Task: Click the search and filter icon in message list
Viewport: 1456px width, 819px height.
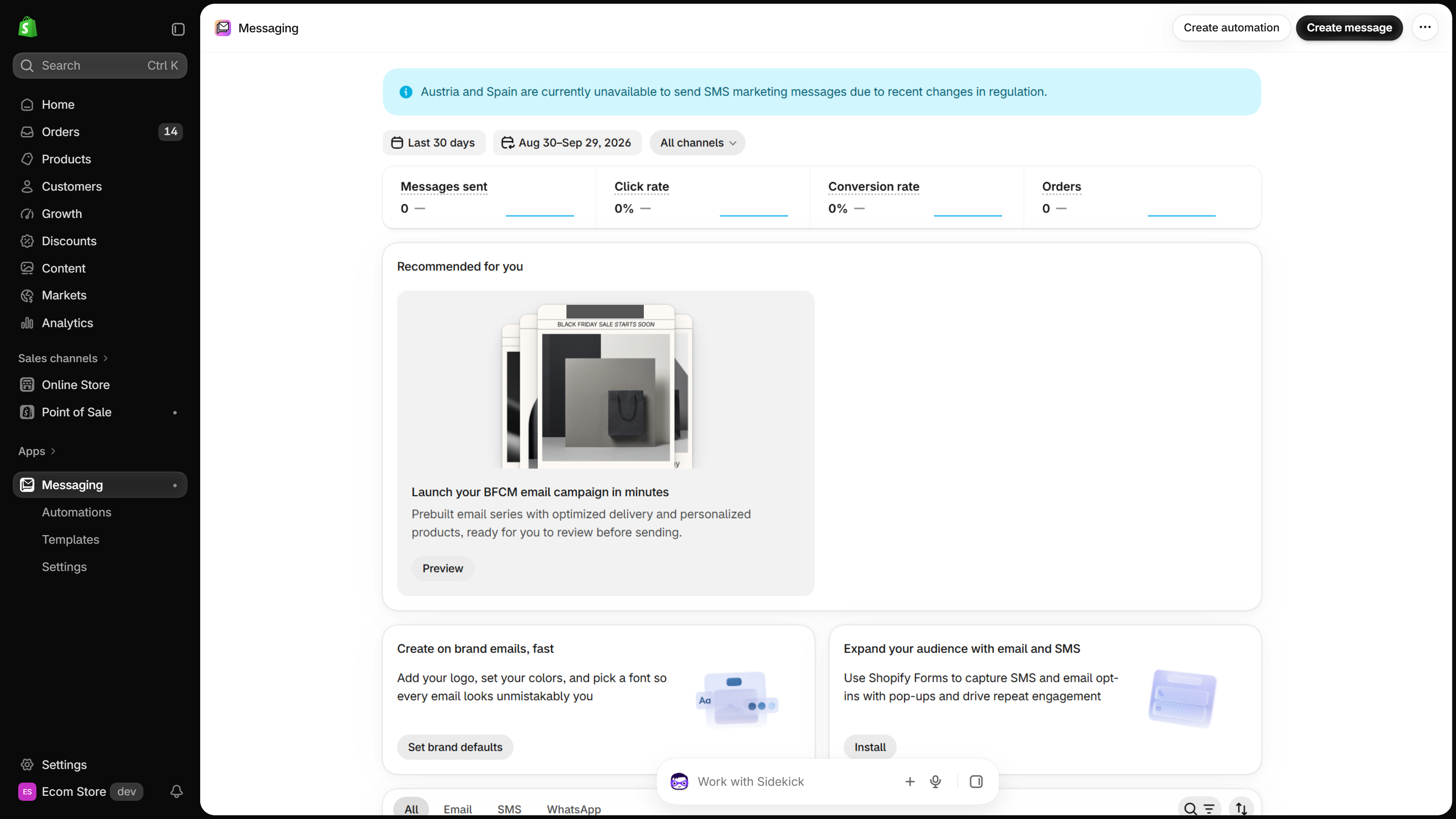Action: click(x=1199, y=809)
